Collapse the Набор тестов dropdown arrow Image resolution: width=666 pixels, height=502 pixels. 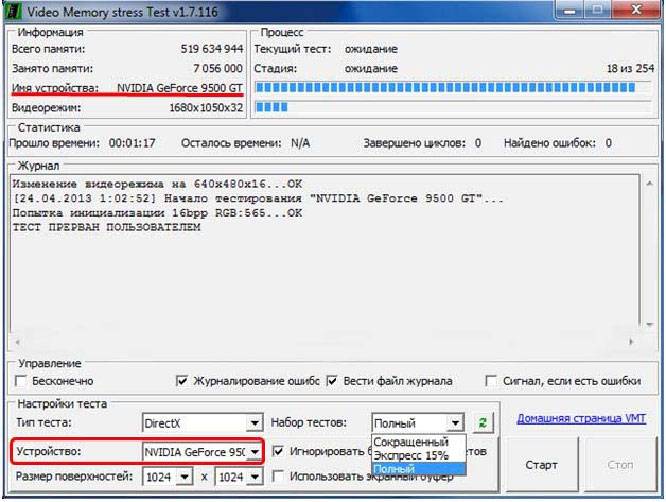coord(455,424)
